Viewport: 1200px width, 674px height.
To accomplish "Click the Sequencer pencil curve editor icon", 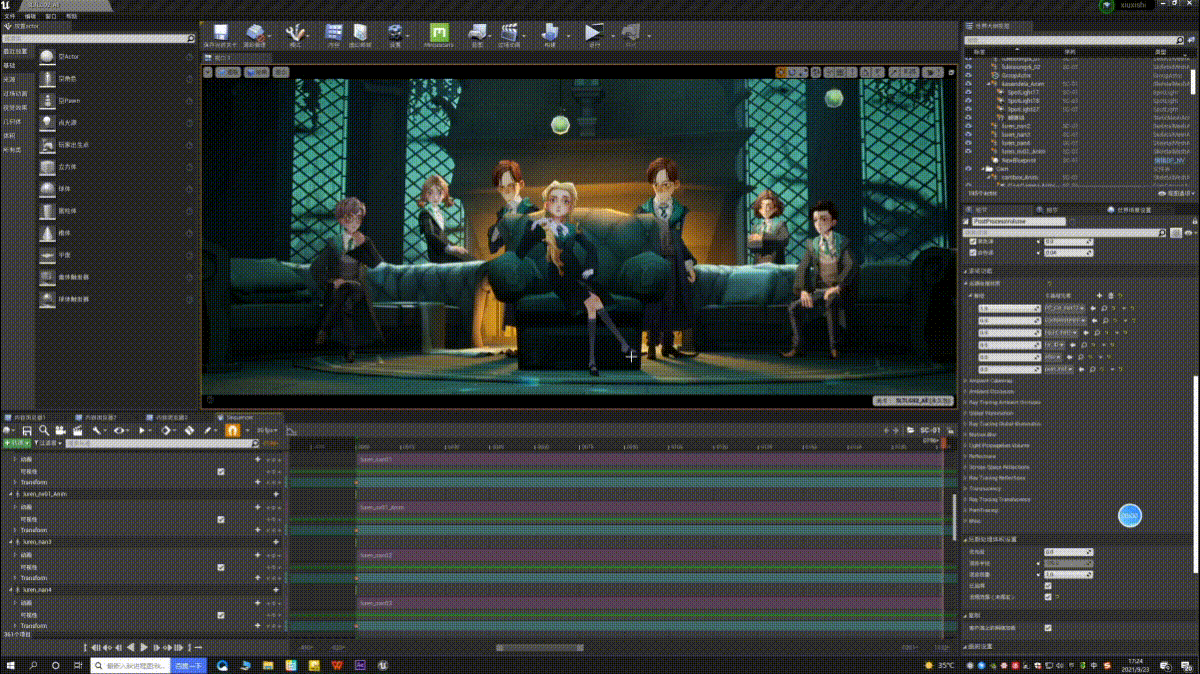I will [209, 430].
